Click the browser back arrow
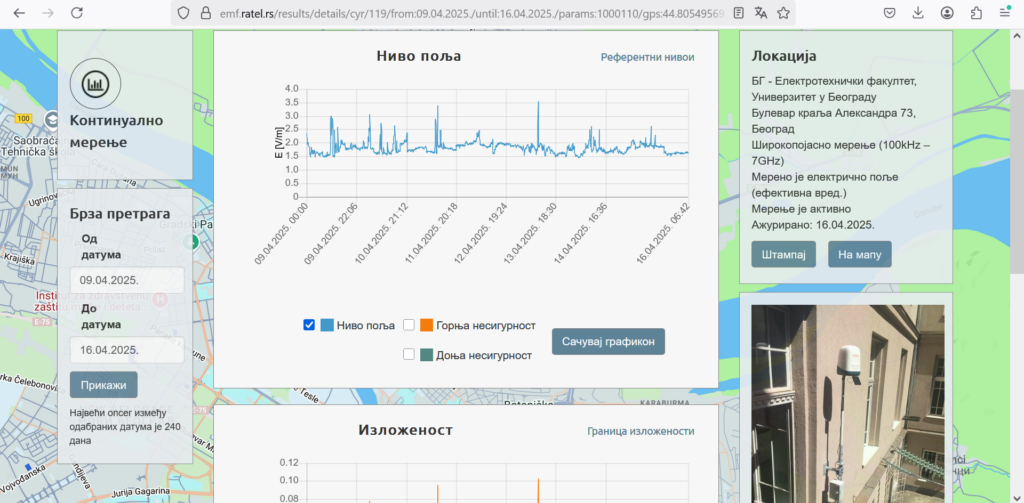This screenshot has width=1024, height=503. [x=18, y=13]
